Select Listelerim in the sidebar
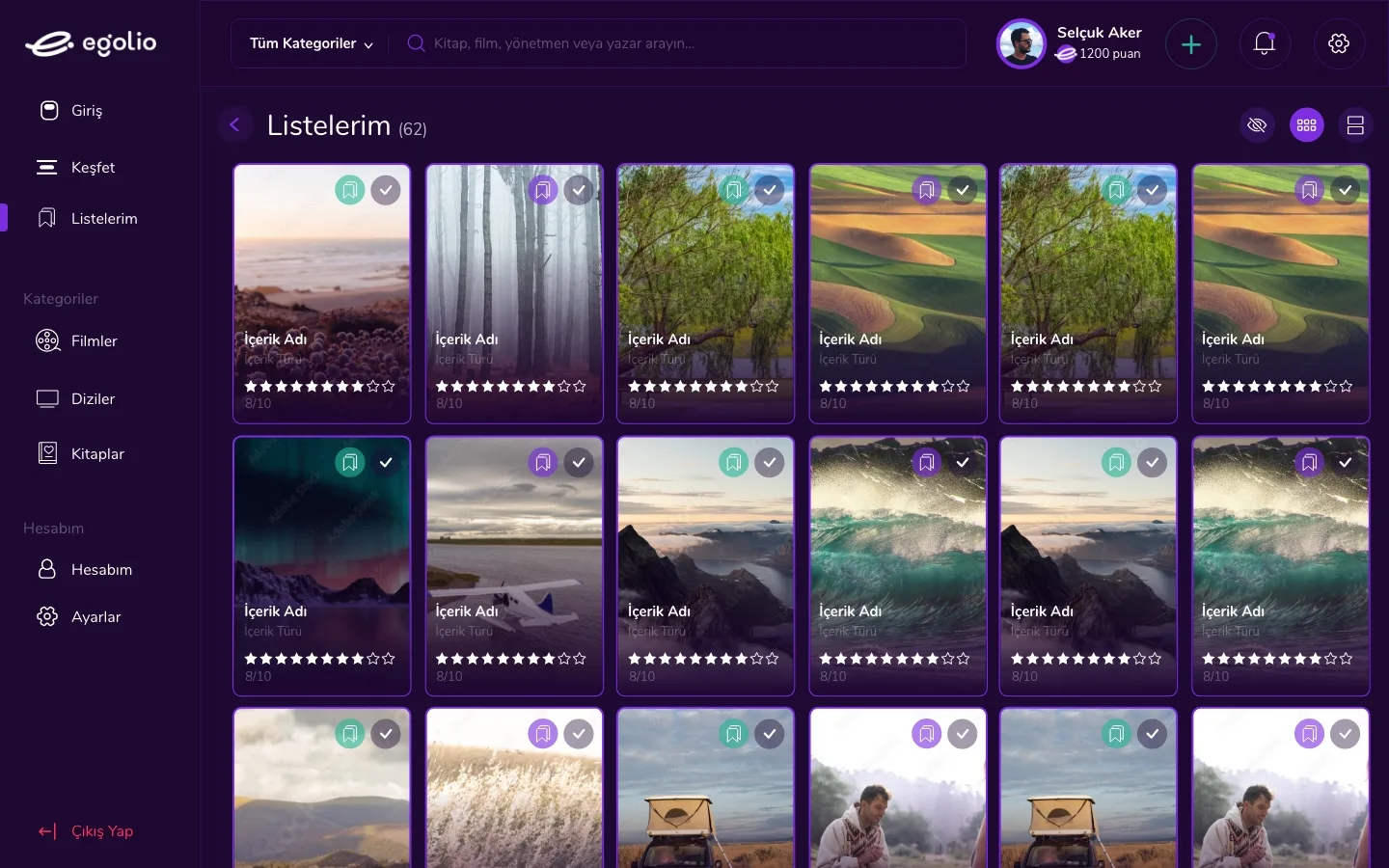This screenshot has width=1389, height=868. tap(87, 219)
